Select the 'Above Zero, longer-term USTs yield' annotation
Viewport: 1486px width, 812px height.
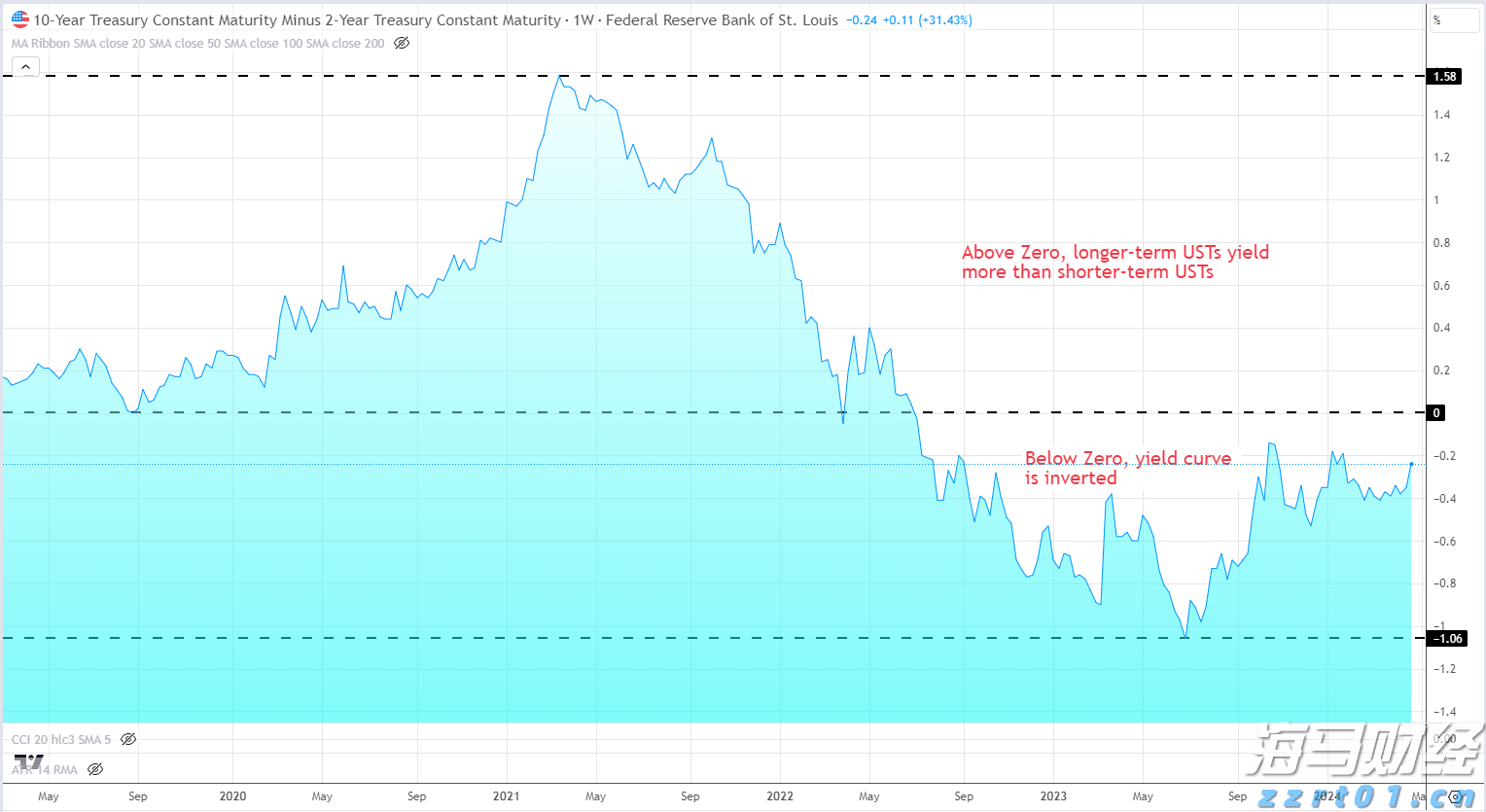coord(1115,262)
